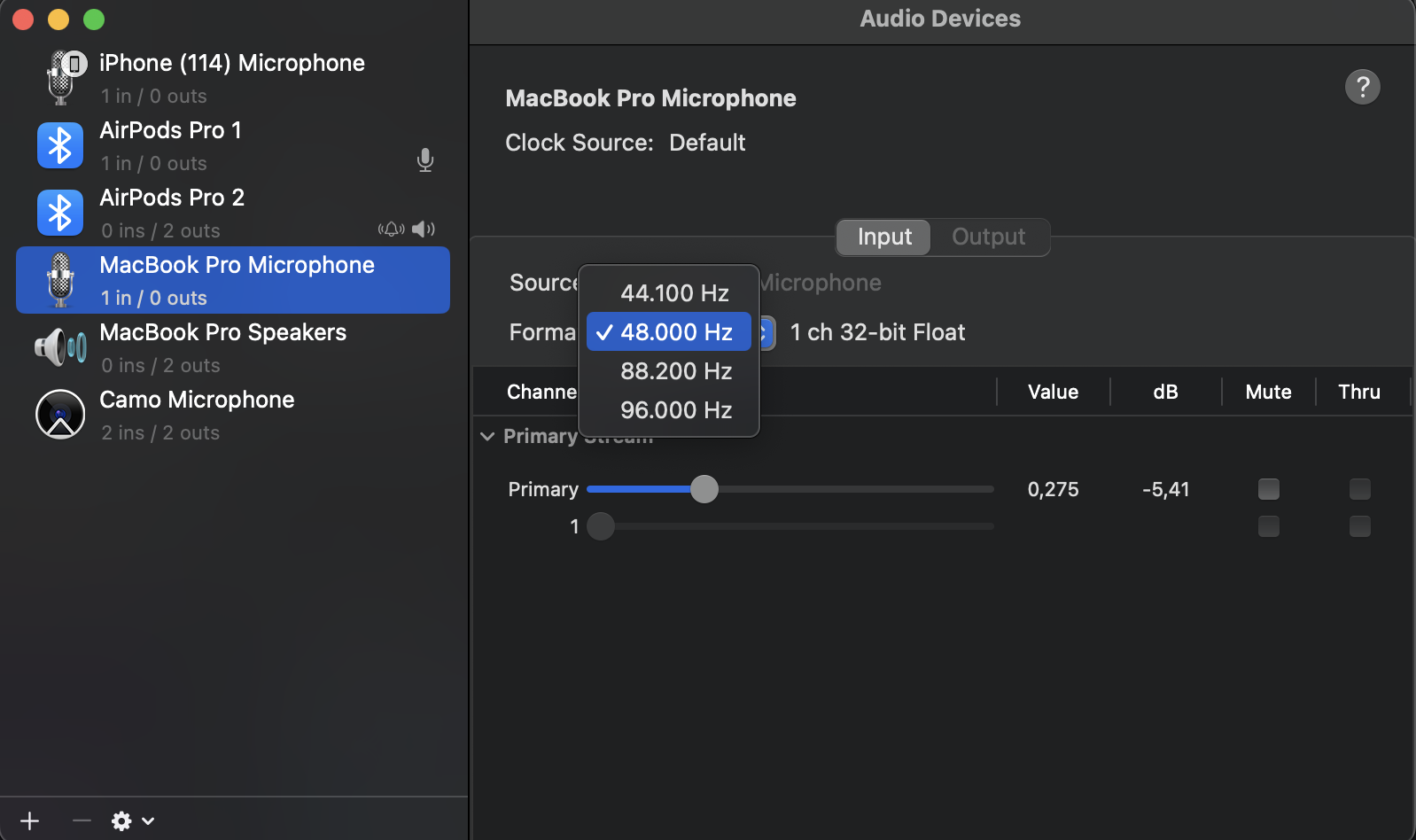Image resolution: width=1416 pixels, height=840 pixels.
Task: Click the Mute column header
Action: [x=1268, y=392]
